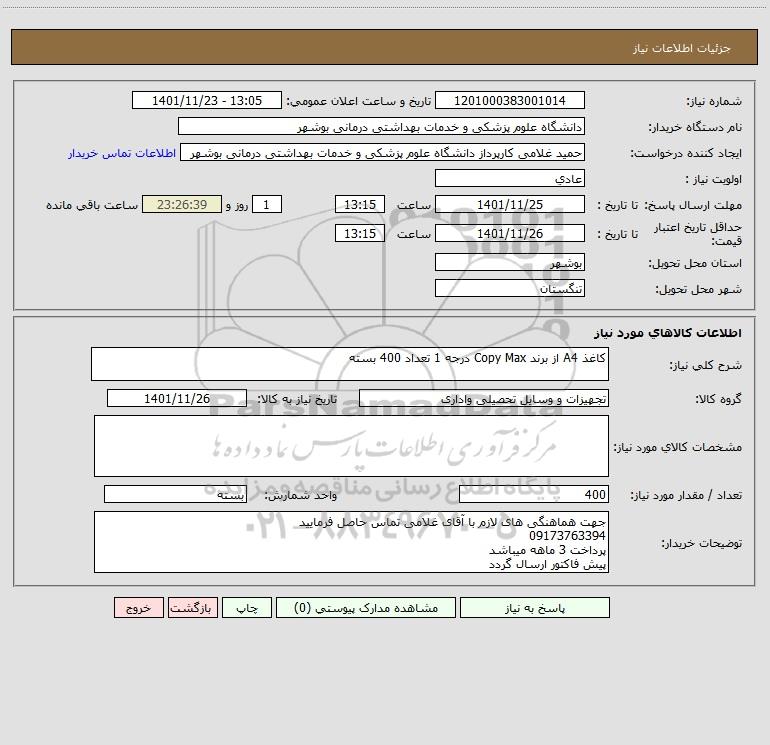Click the 'ایجاد کننده درخواست:' label
770x745 pixels.
(686, 154)
